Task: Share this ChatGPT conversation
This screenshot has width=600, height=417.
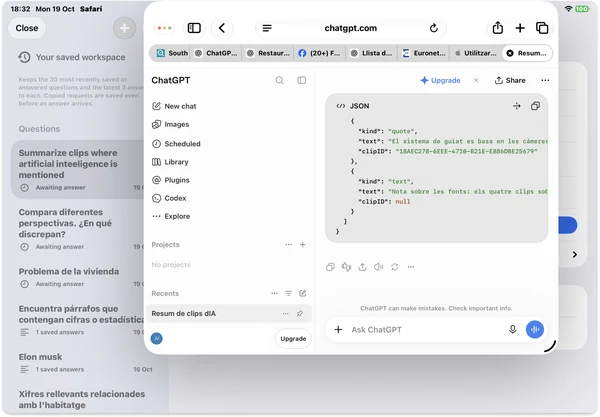Action: coord(510,80)
